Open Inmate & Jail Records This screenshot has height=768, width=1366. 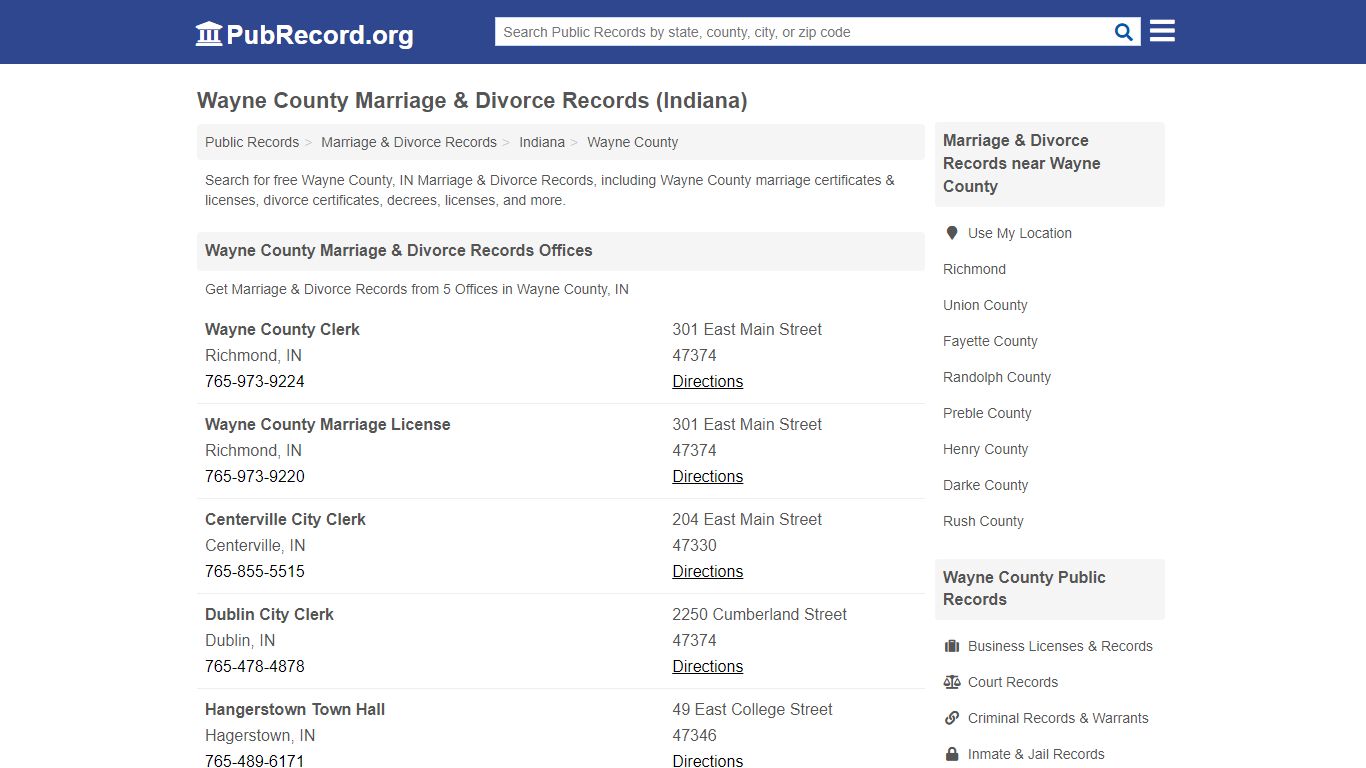pyautogui.click(x=1036, y=754)
